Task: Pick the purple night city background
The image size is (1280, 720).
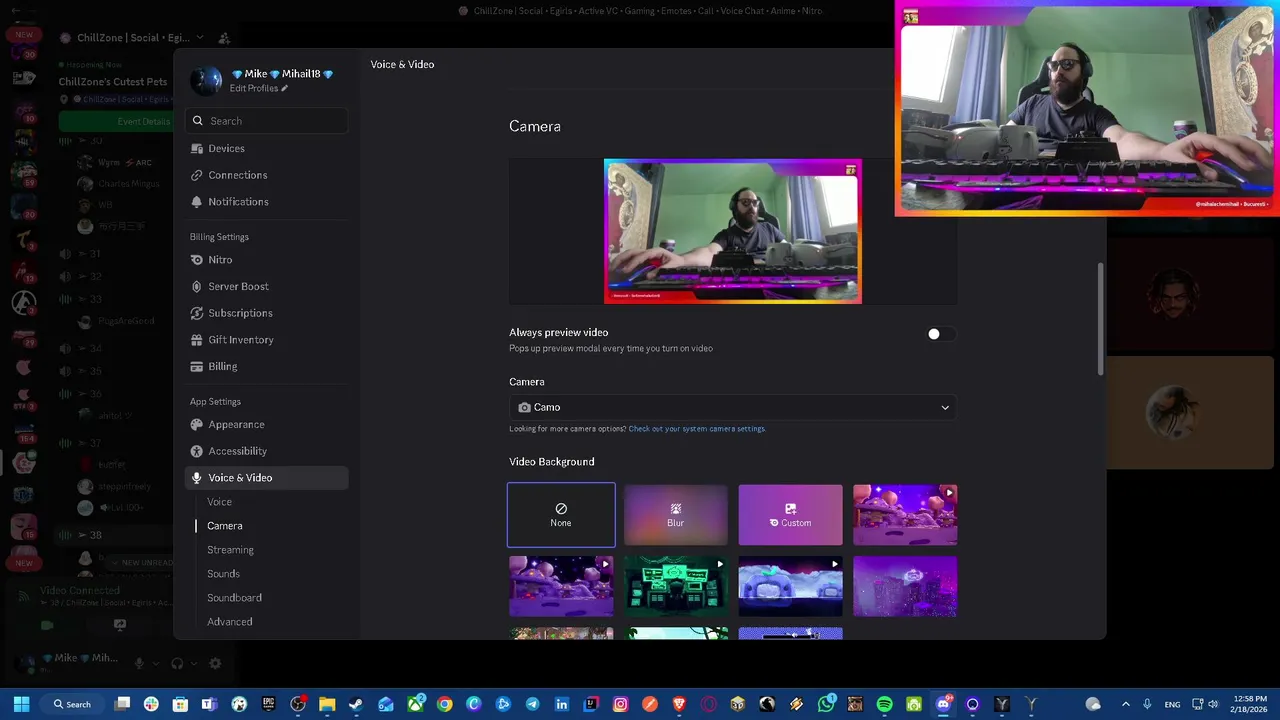Action: pos(905,587)
